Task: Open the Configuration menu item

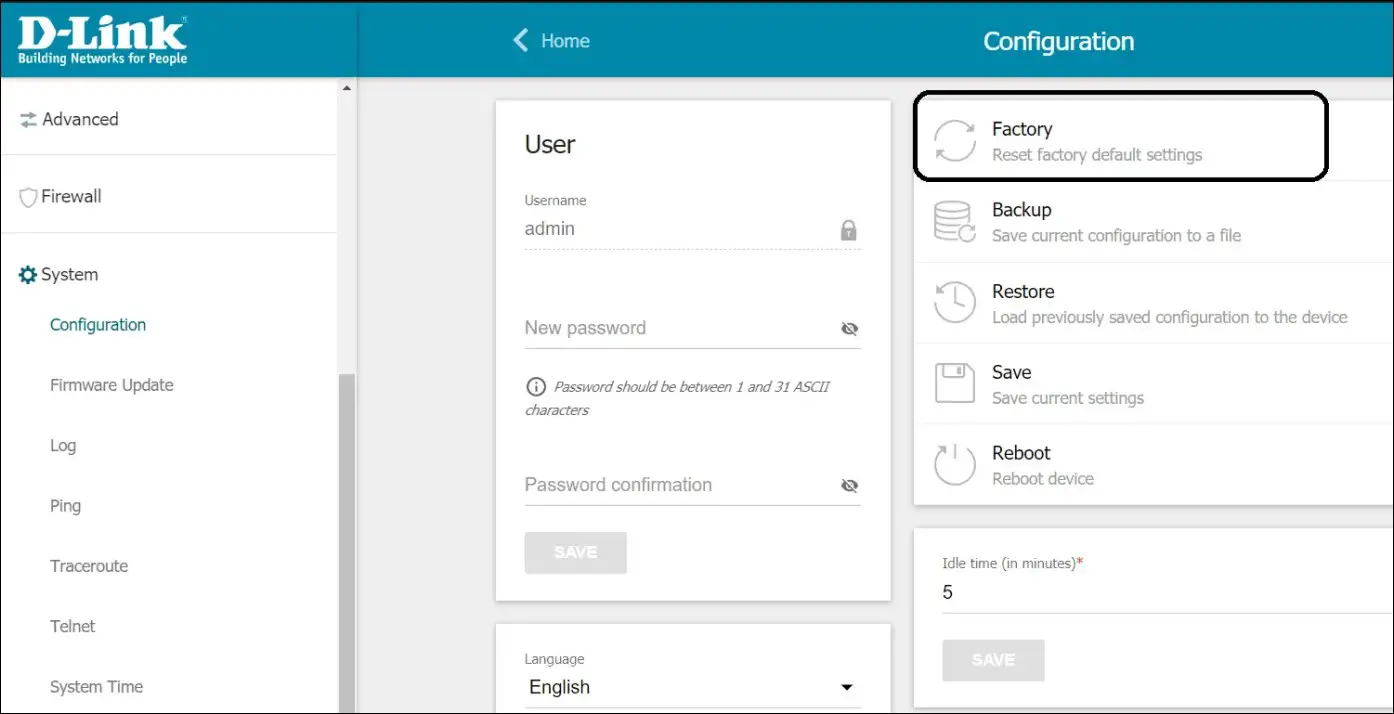Action: 98,325
